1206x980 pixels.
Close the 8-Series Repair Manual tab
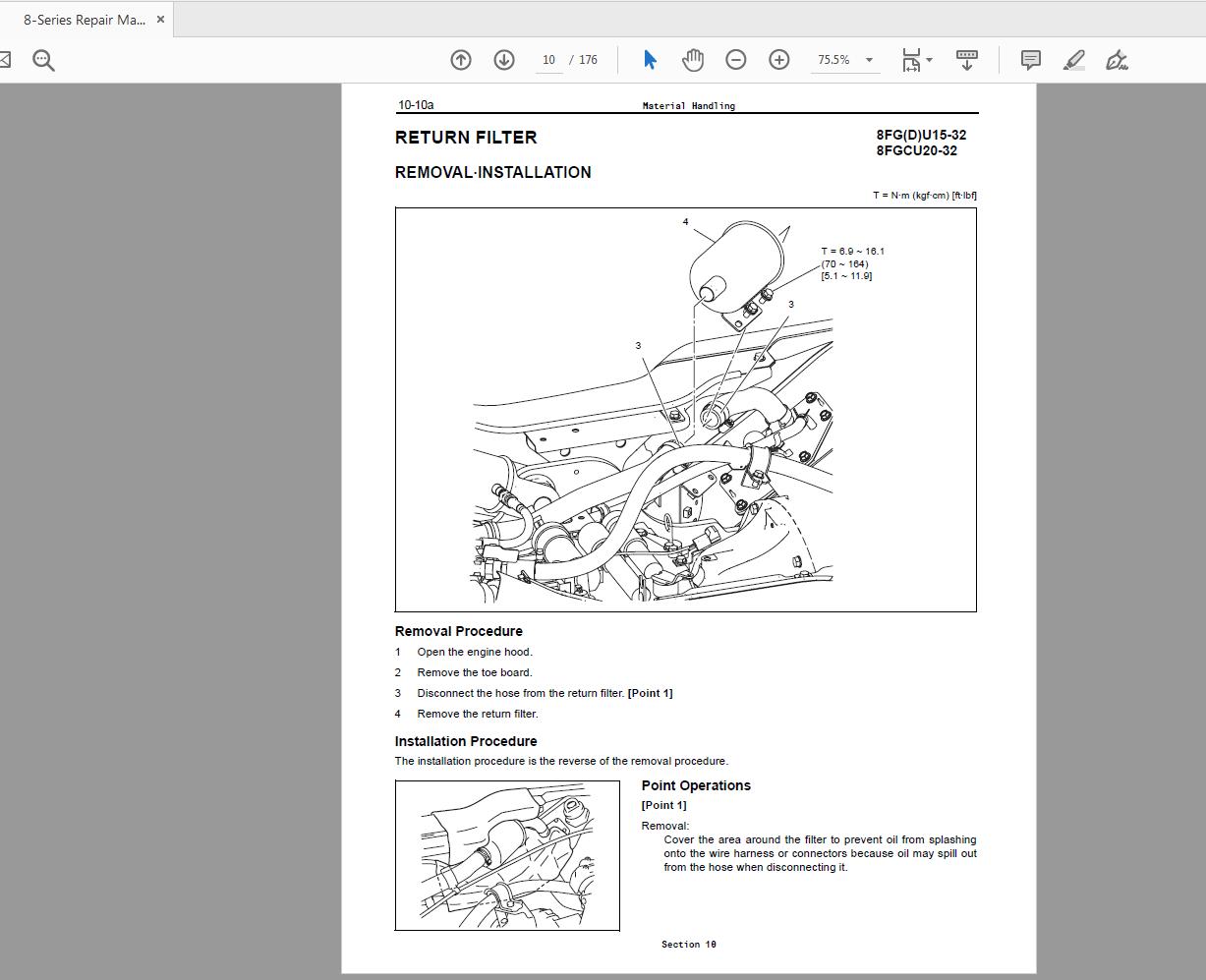[x=160, y=20]
